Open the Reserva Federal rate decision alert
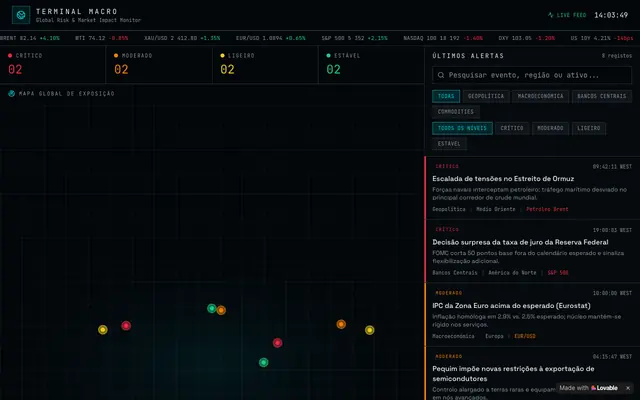 click(532, 251)
